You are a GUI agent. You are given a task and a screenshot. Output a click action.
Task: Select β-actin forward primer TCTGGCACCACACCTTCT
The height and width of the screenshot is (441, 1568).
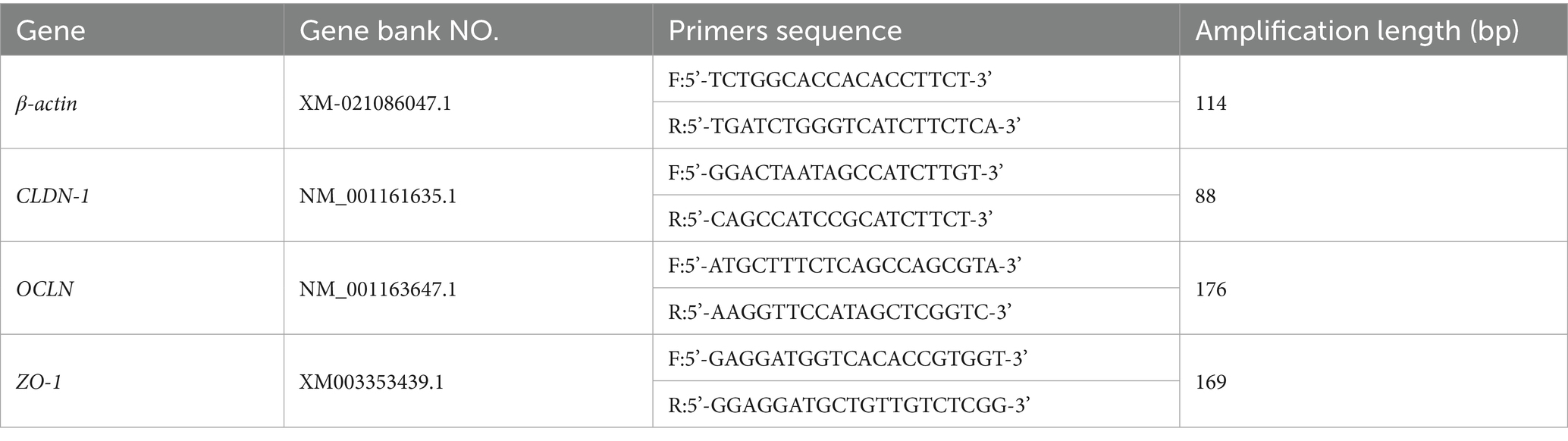pyautogui.click(x=830, y=80)
